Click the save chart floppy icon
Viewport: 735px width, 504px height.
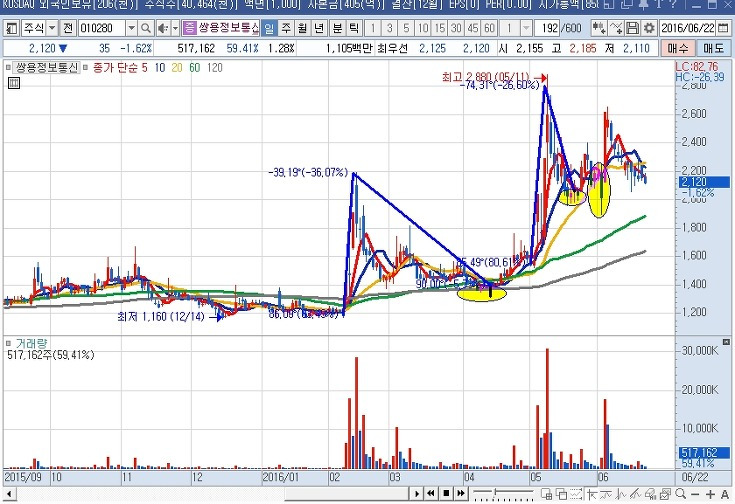[632, 29]
